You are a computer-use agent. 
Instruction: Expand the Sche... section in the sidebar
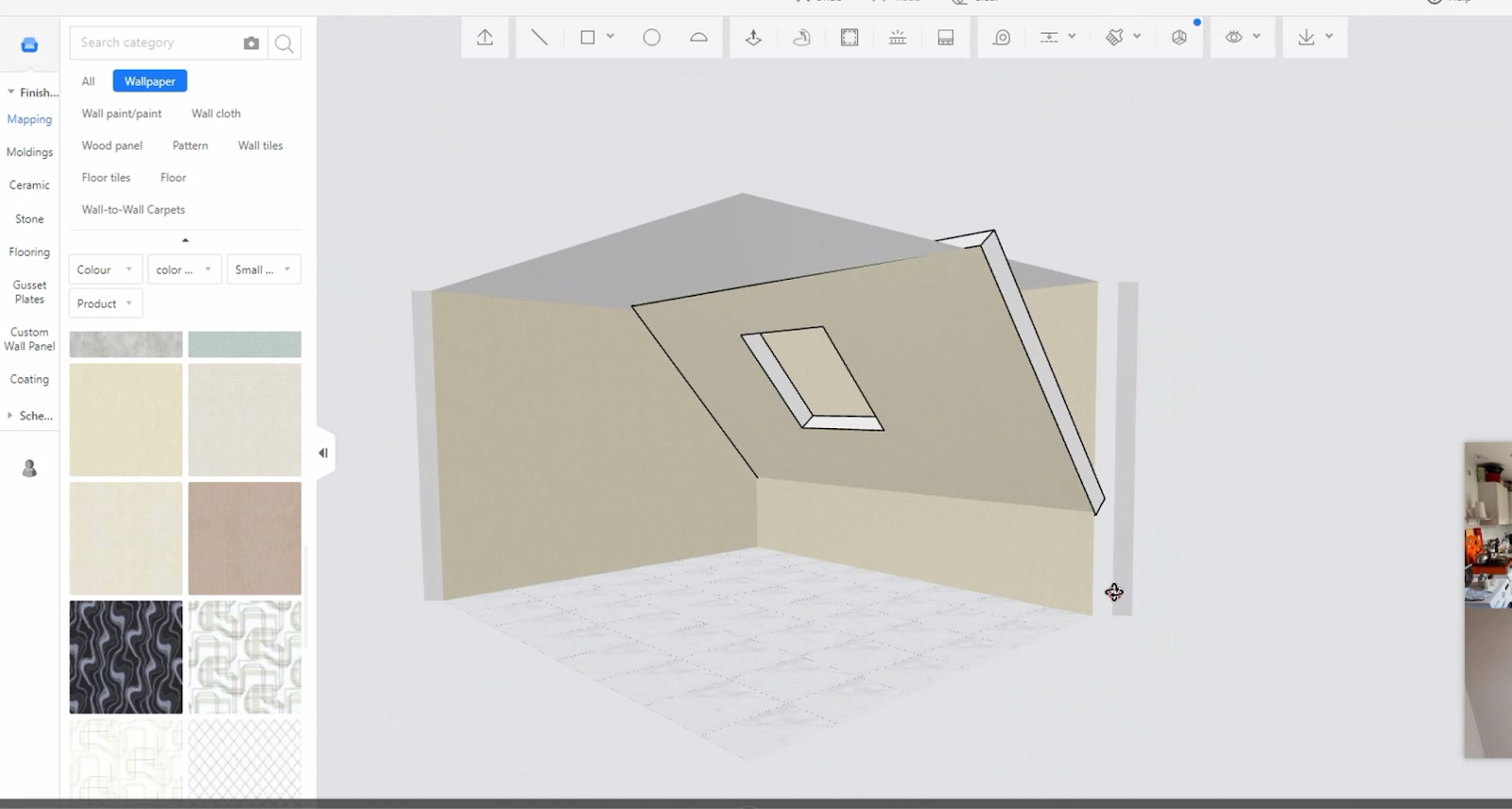(x=29, y=416)
